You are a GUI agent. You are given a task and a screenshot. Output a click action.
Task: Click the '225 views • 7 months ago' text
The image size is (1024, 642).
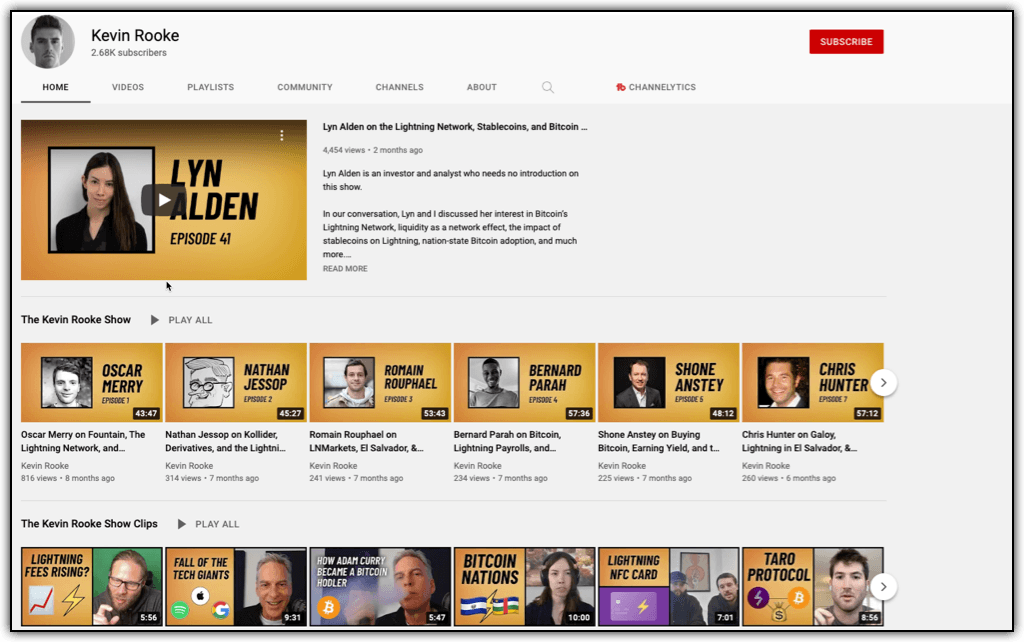coord(645,478)
